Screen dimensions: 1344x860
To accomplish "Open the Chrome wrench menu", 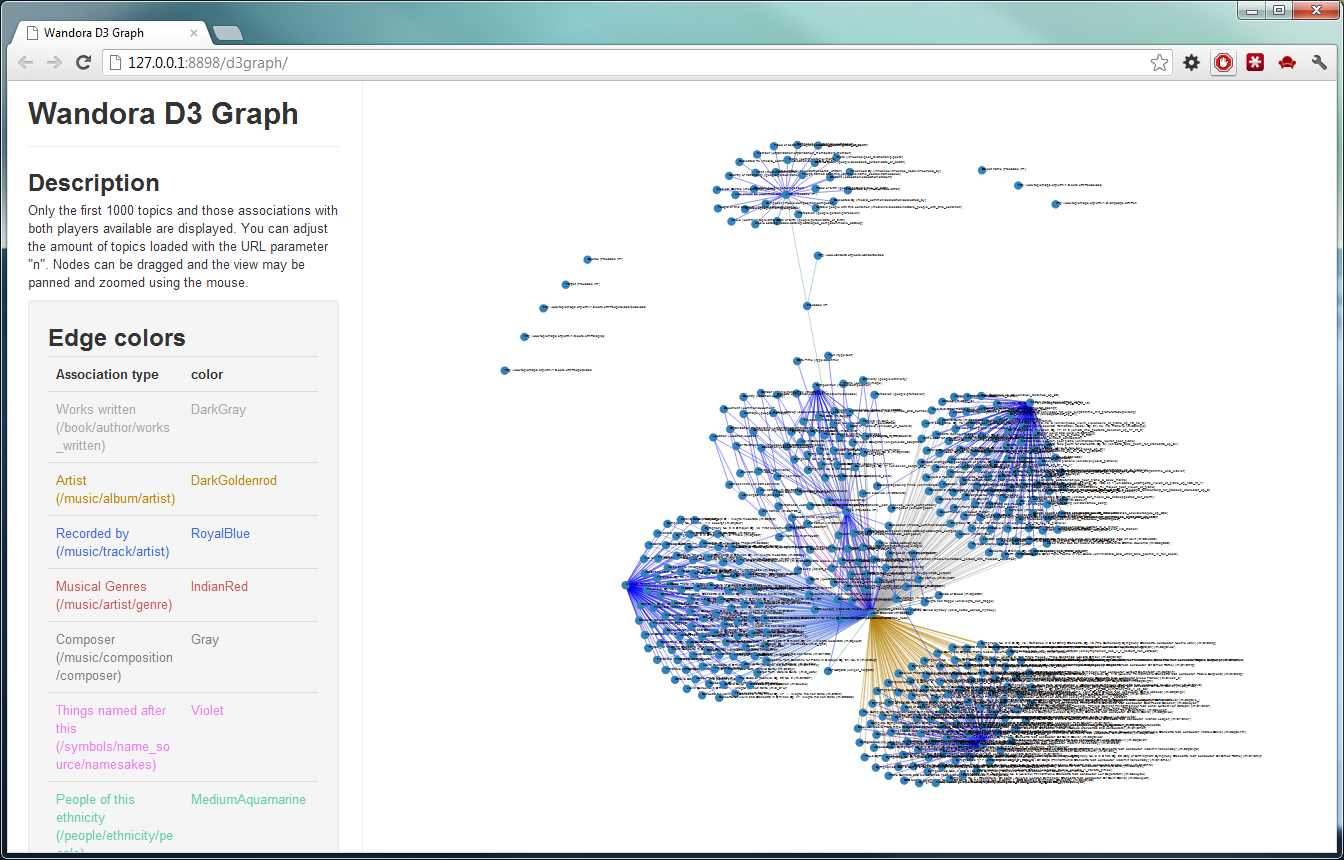I will pyautogui.click(x=1319, y=63).
